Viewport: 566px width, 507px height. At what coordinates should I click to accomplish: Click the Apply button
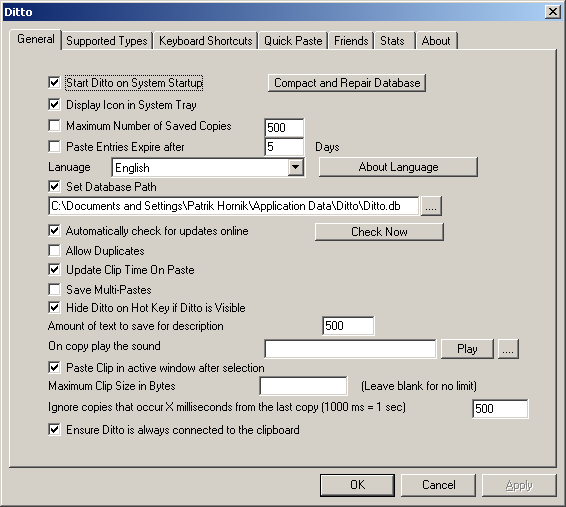(x=519, y=485)
